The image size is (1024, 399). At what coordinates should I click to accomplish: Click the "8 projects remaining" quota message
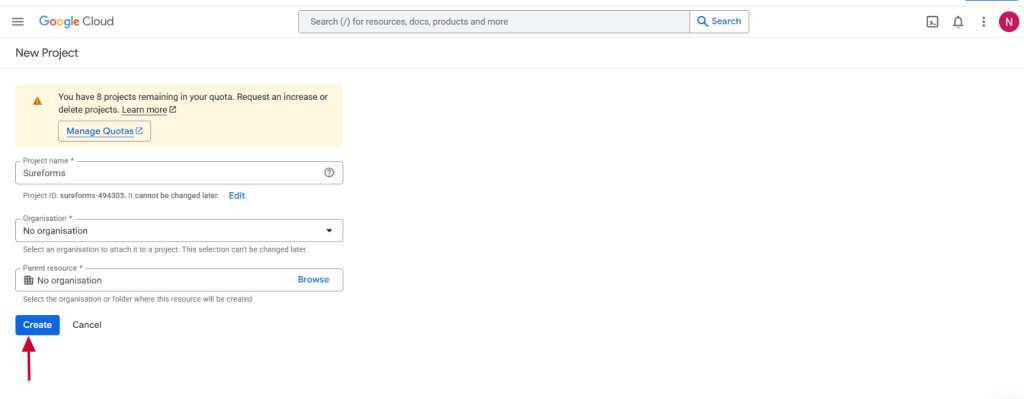193,103
